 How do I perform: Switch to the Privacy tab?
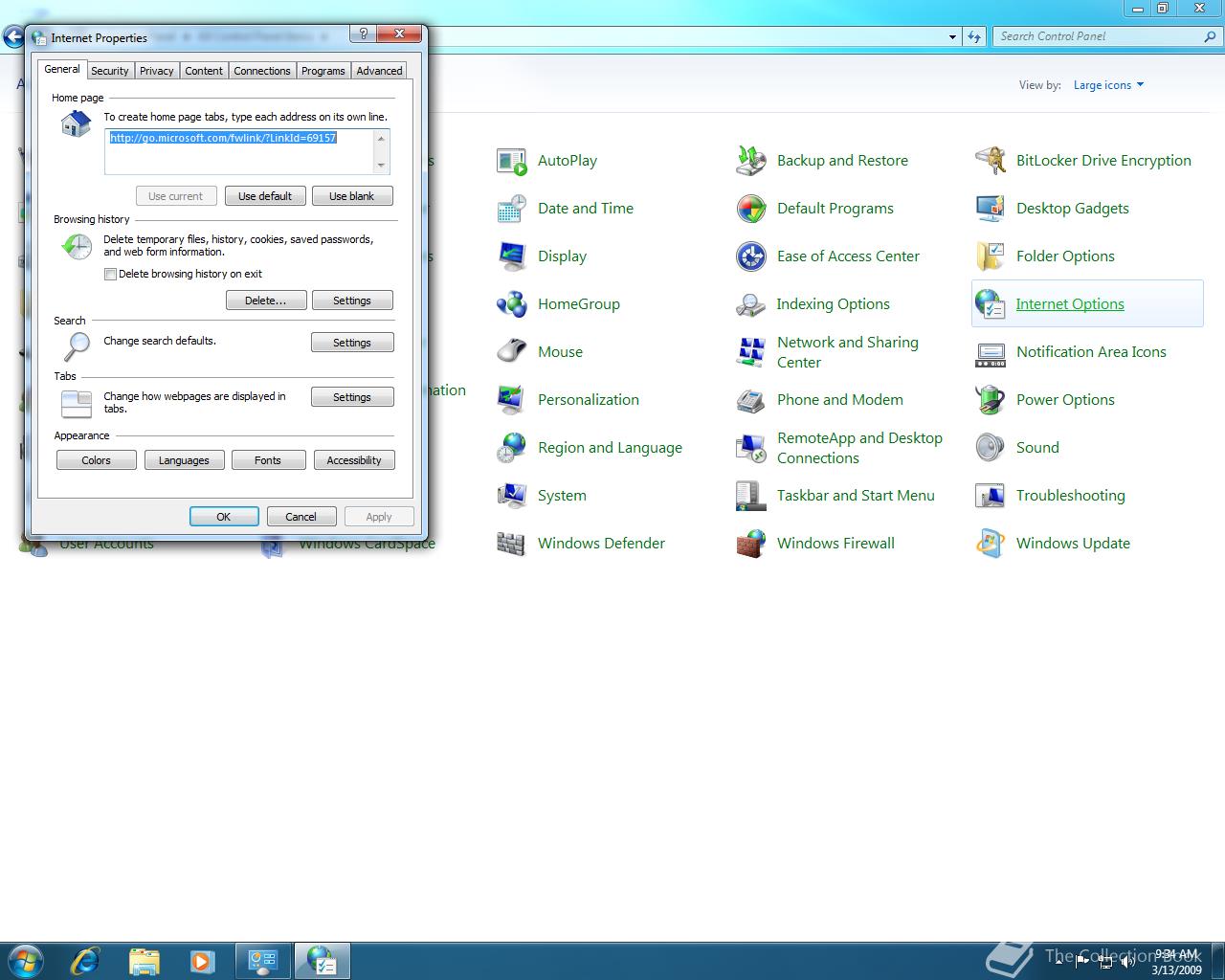click(x=157, y=71)
